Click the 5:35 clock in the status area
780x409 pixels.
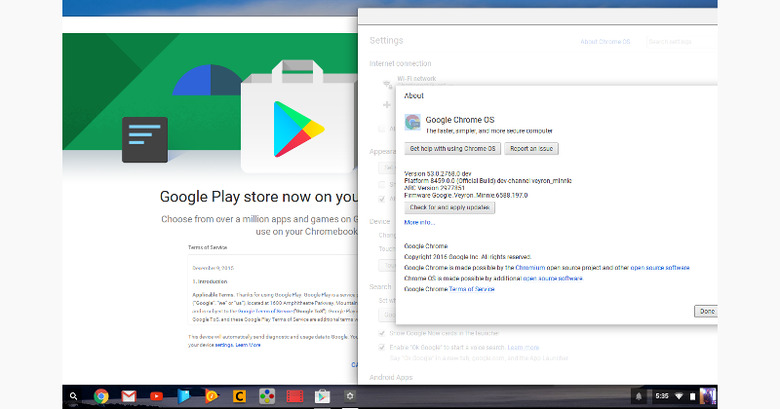pyautogui.click(x=662, y=396)
